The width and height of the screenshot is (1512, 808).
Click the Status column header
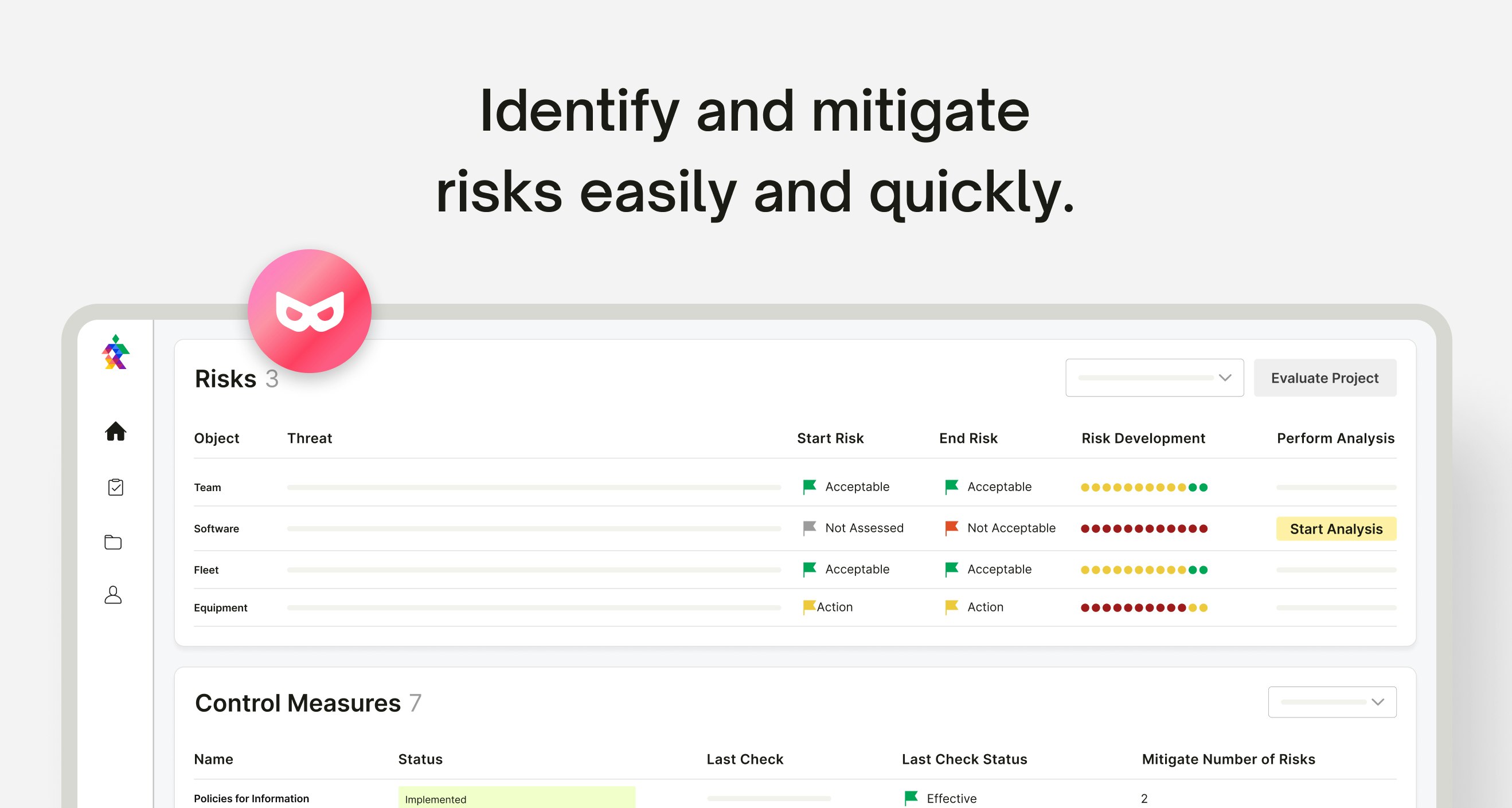coord(420,759)
